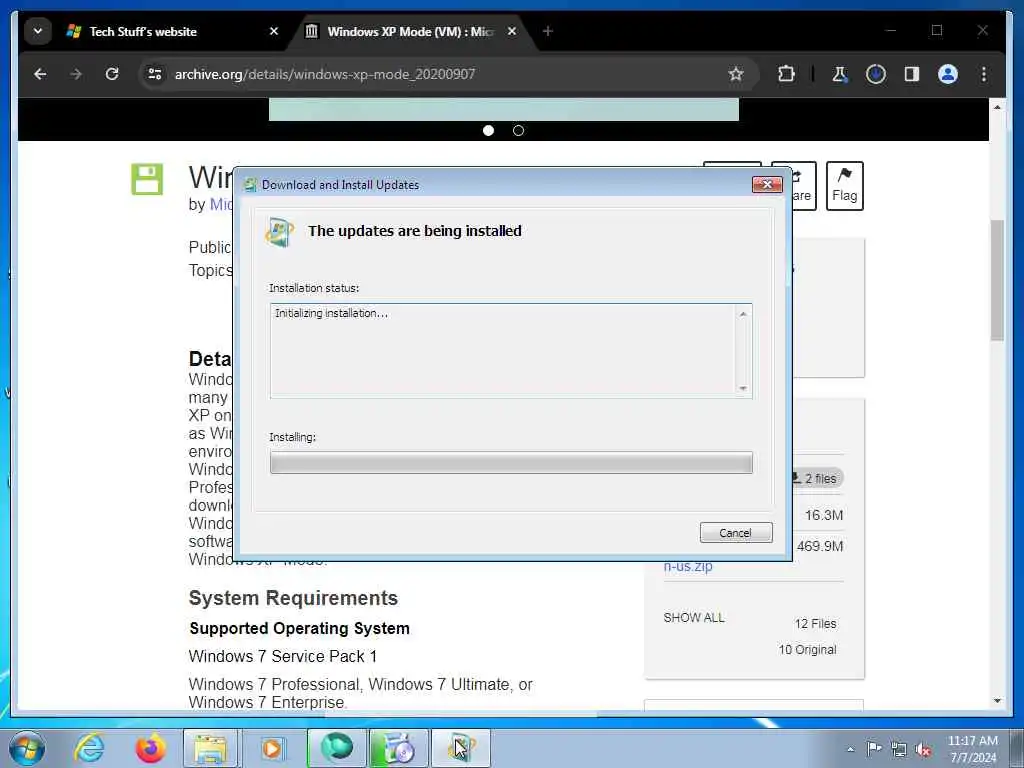Viewport: 1024px width, 768px height.
Task: Go forward in browser history
Action: tap(76, 74)
